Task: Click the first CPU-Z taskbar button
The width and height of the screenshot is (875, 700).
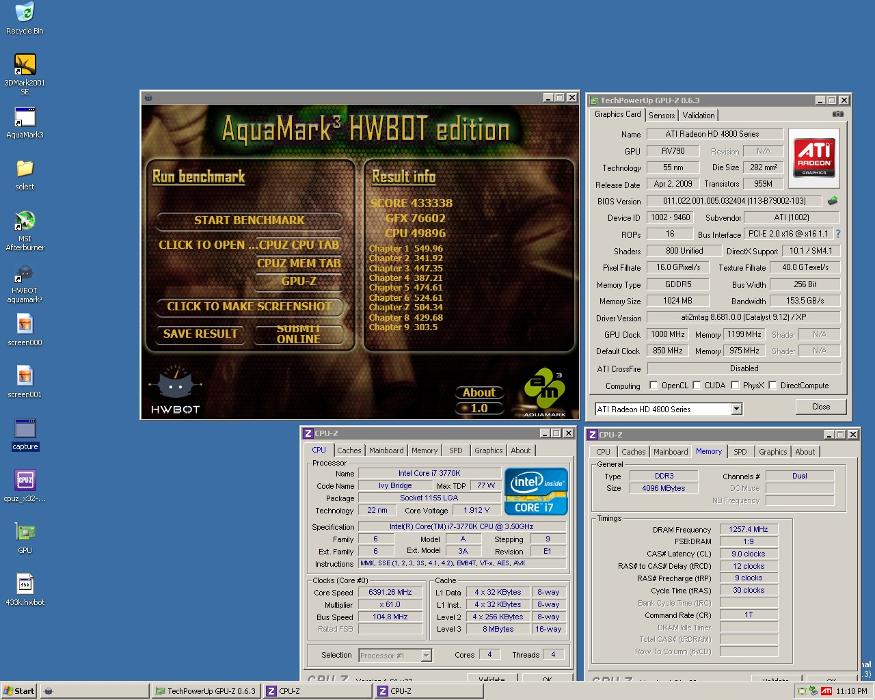Action: pos(318,691)
